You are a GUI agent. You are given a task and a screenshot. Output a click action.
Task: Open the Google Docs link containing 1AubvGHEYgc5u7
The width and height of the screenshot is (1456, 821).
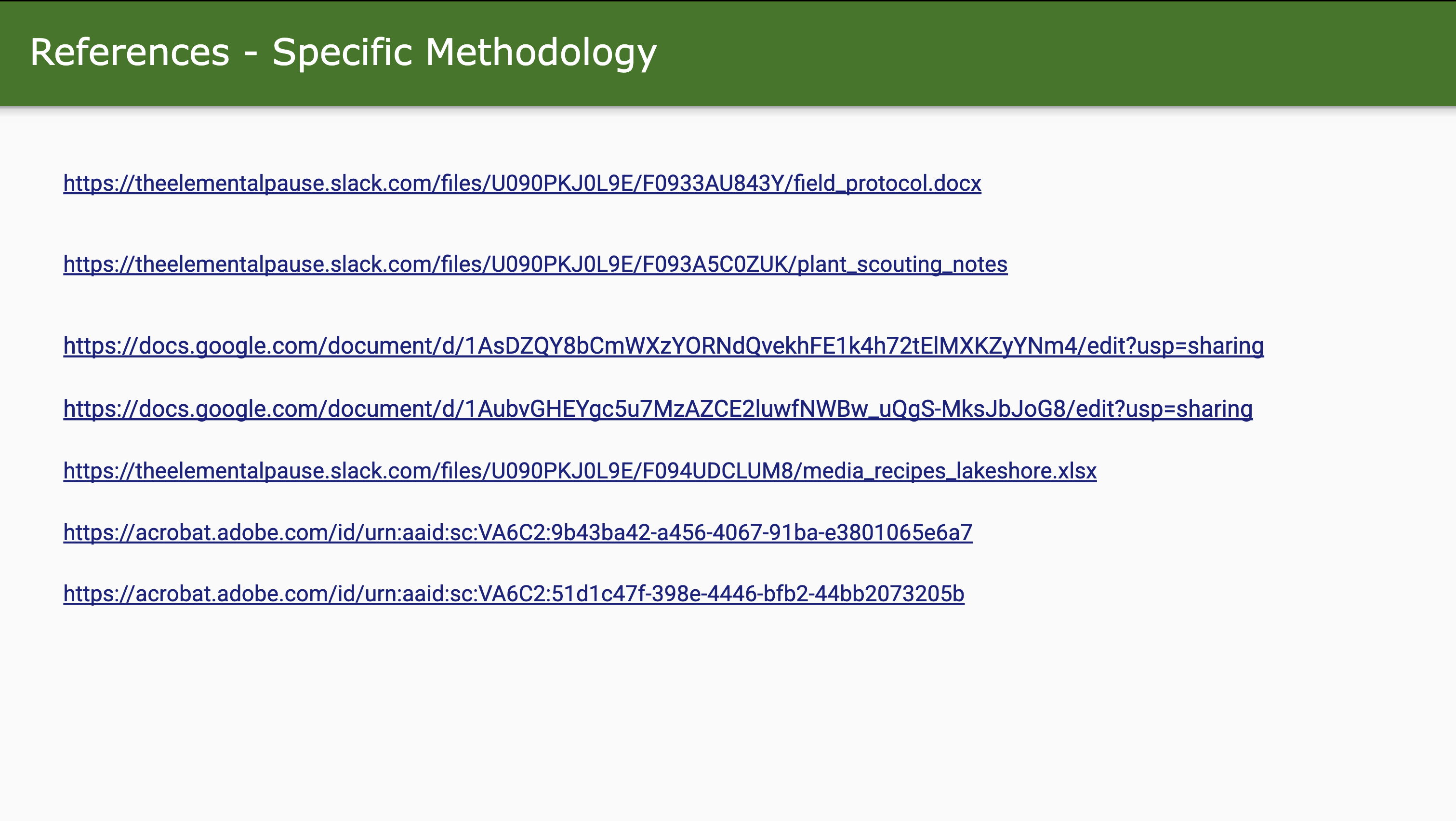(x=658, y=409)
